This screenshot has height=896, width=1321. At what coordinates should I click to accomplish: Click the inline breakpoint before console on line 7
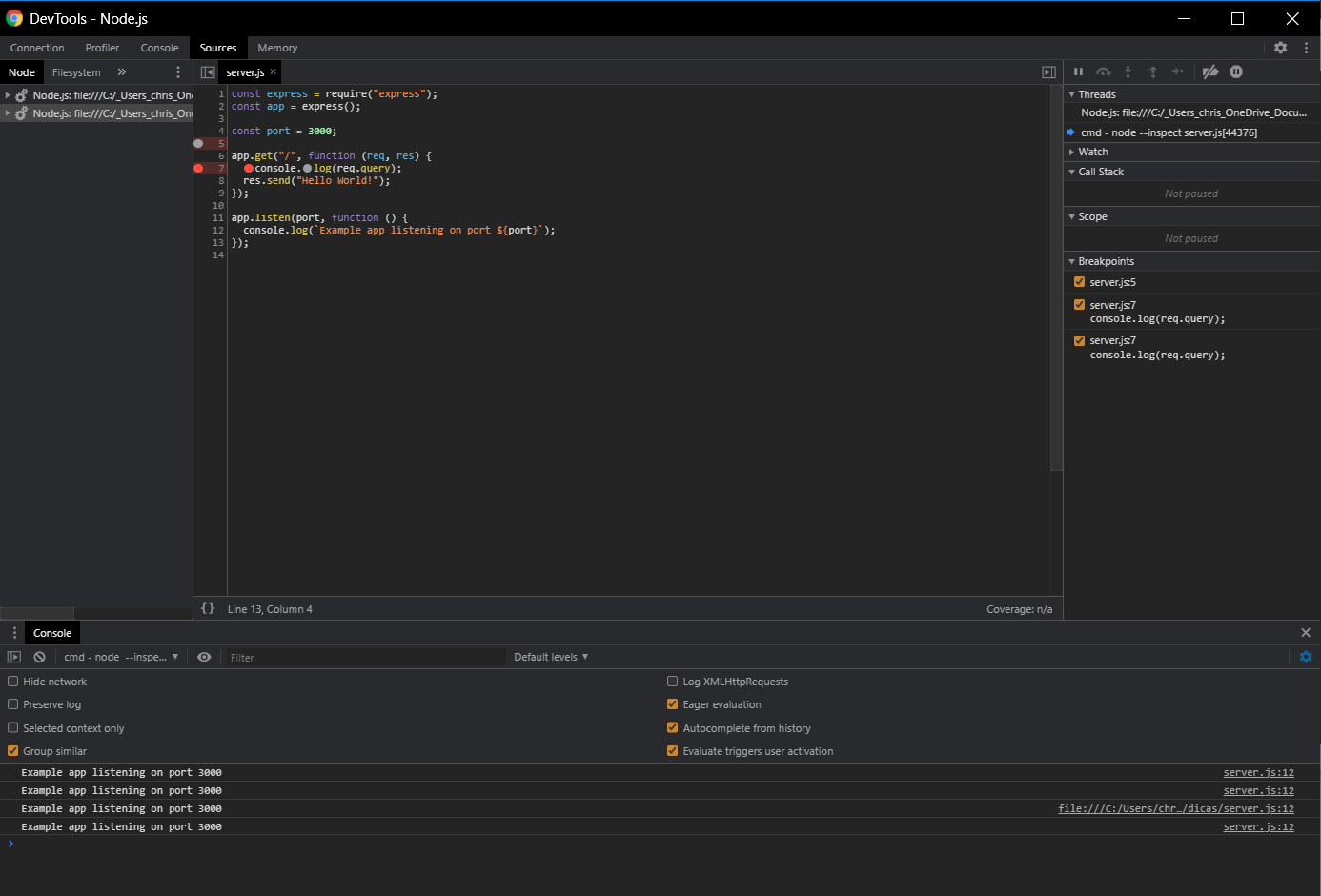[249, 169]
